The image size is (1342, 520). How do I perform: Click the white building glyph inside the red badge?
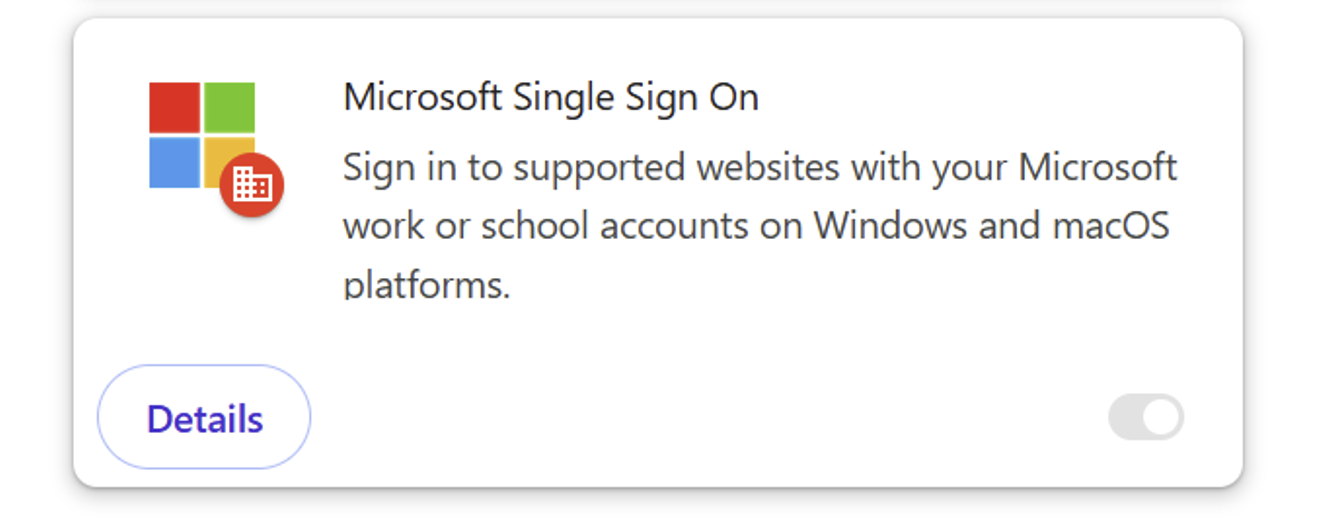pos(252,185)
